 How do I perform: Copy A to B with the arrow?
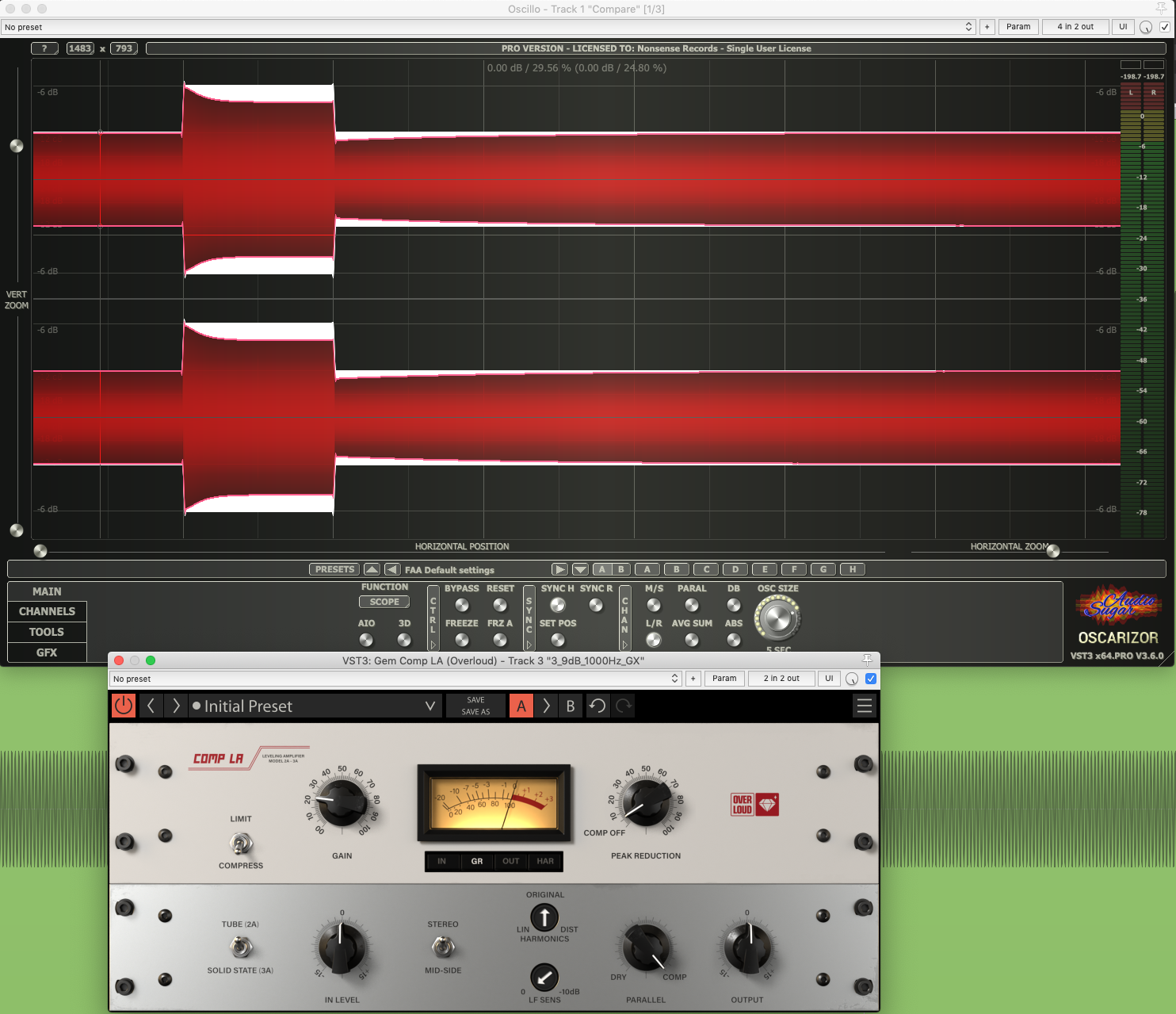[x=546, y=706]
